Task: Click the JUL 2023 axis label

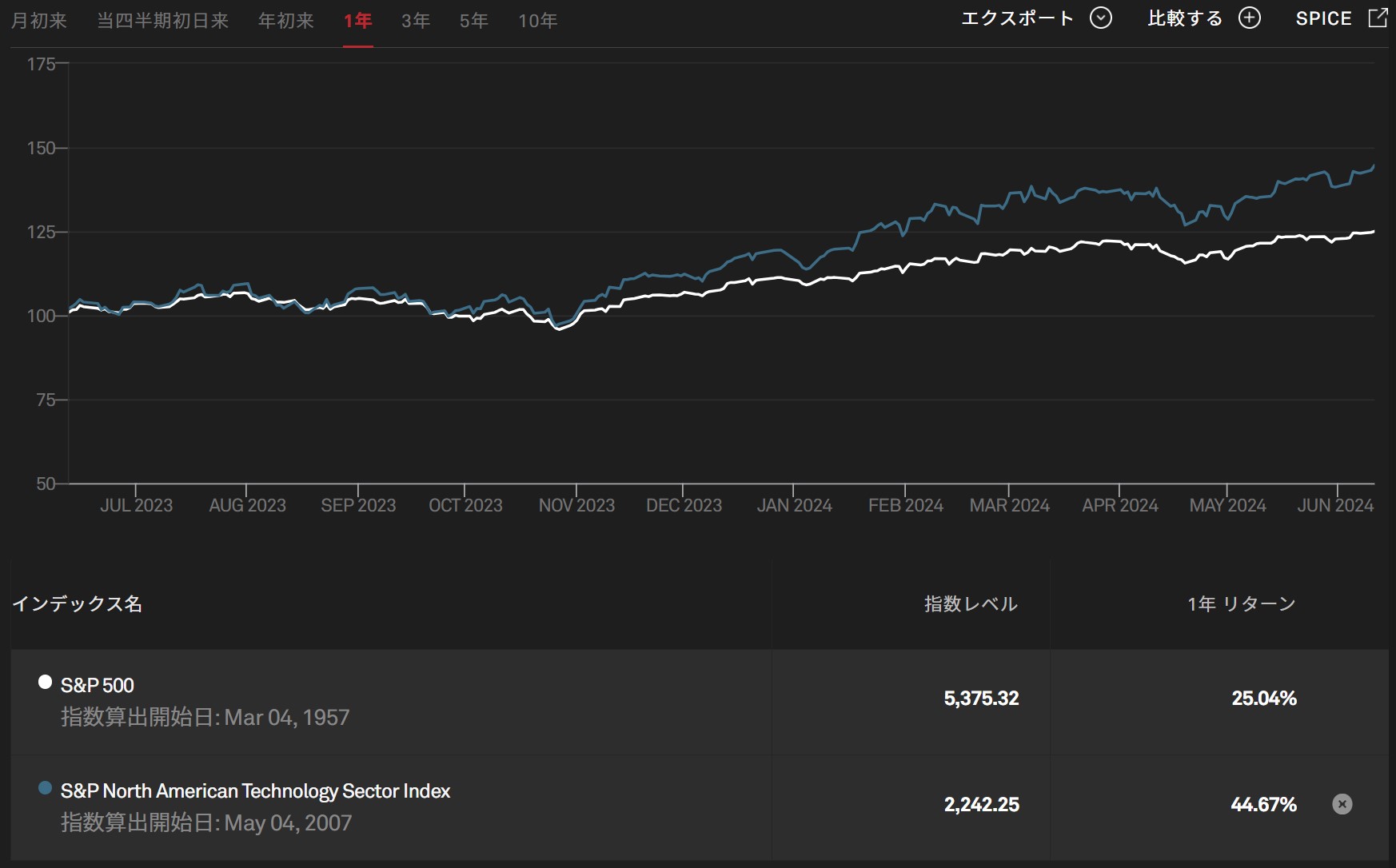Action: [136, 506]
